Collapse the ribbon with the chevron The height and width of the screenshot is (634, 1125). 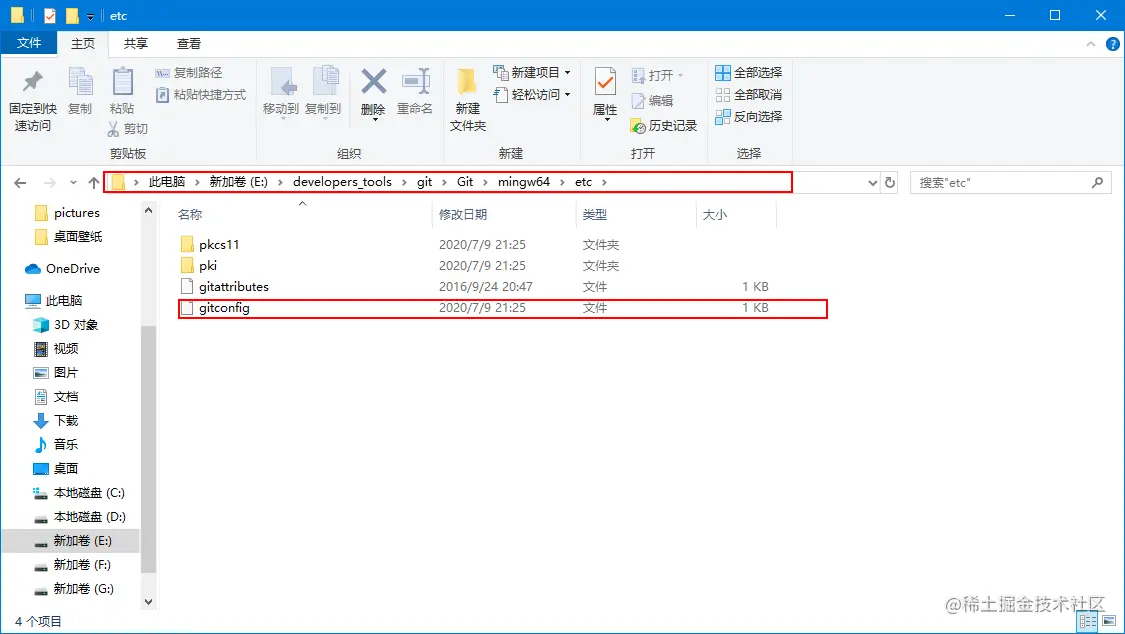(x=1091, y=44)
